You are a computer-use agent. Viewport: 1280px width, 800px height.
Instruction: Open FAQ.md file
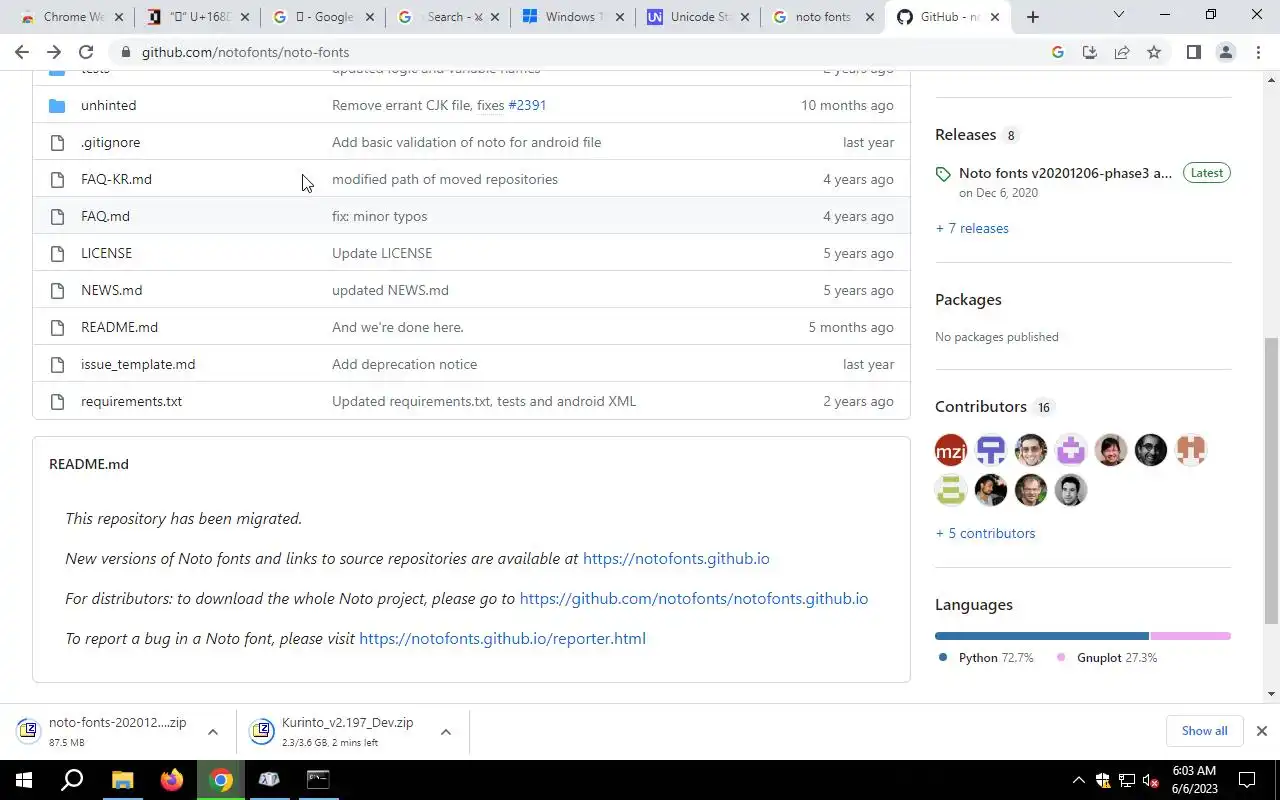pos(105,216)
